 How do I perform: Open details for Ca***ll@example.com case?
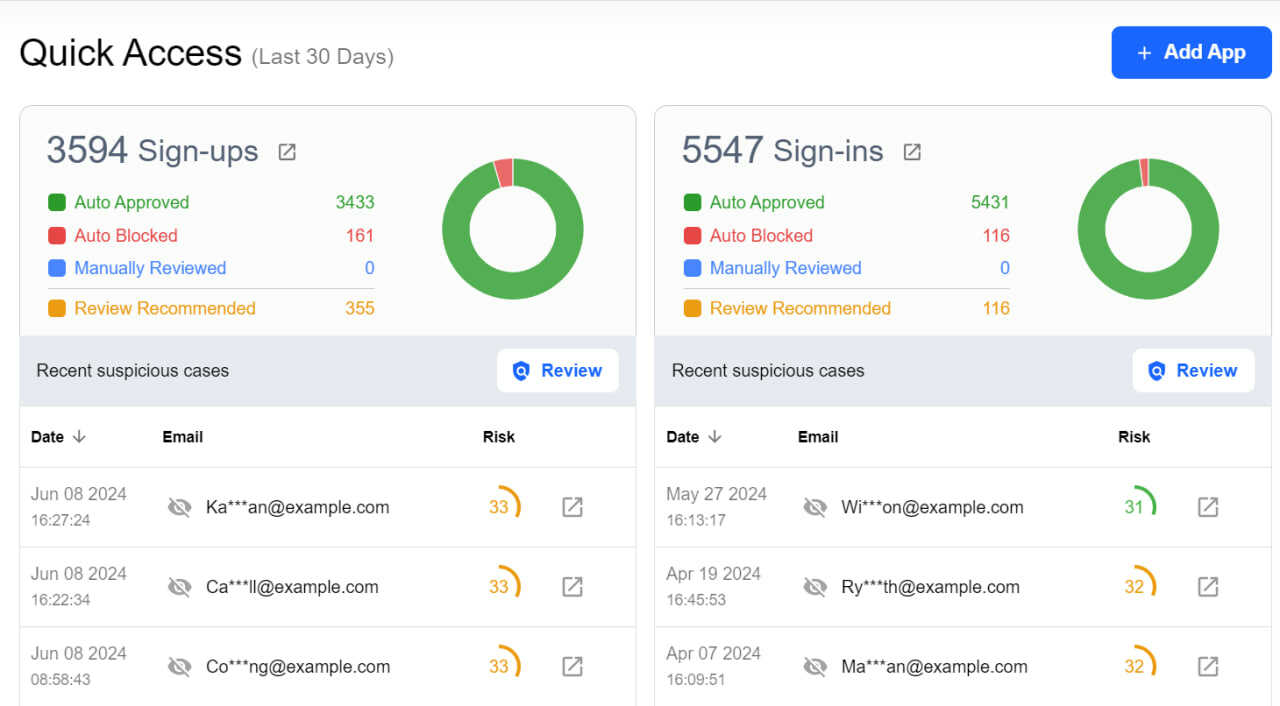[572, 587]
